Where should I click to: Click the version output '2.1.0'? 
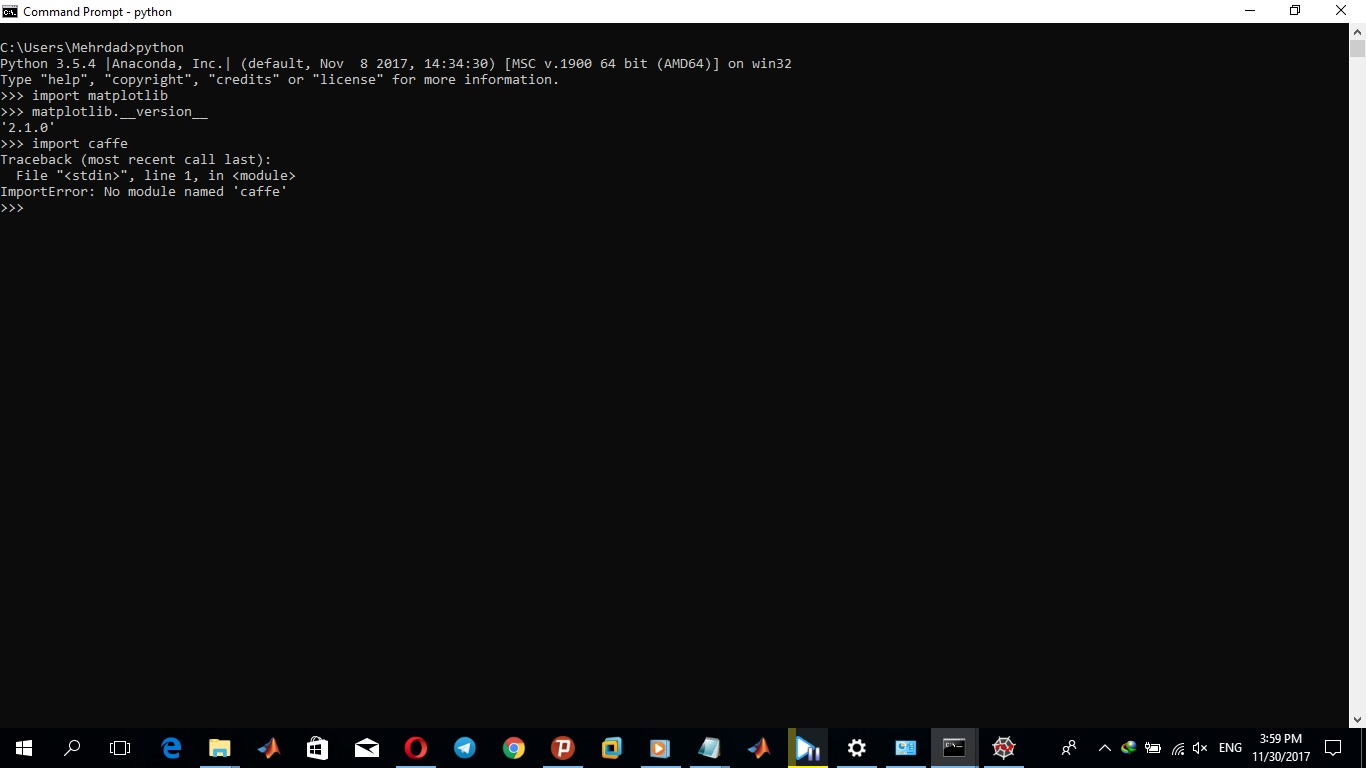point(28,128)
